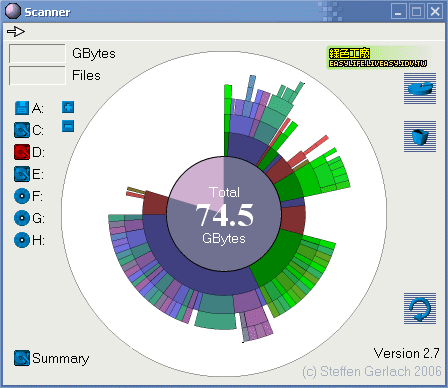Minimize the Scanner window
This screenshot has width=448, height=388.
[x=399, y=12]
